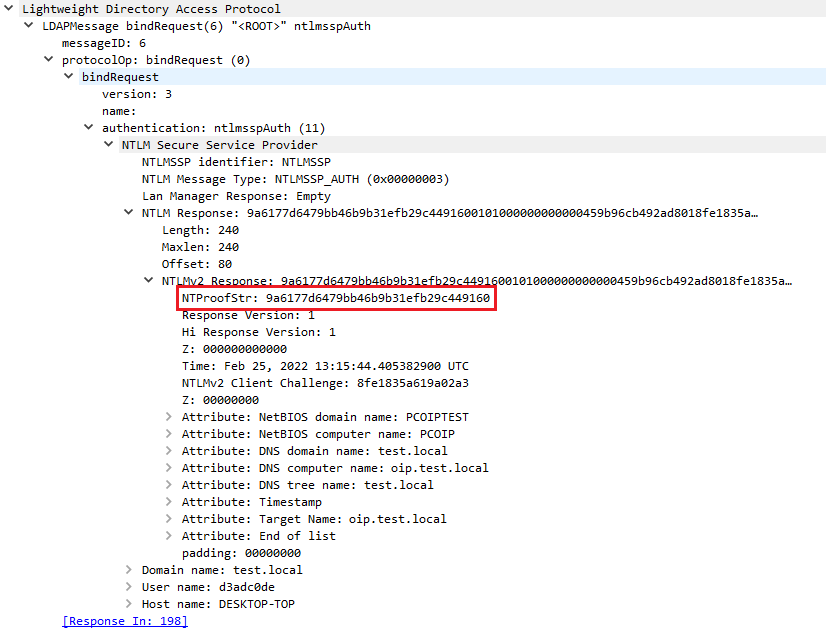Click the text "Host name: DESKTOP-TOP"

(x=218, y=604)
